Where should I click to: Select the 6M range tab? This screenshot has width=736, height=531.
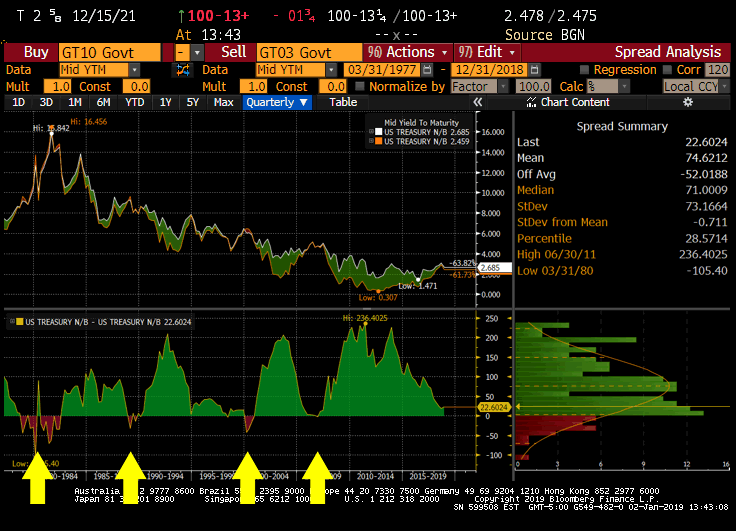(x=103, y=102)
